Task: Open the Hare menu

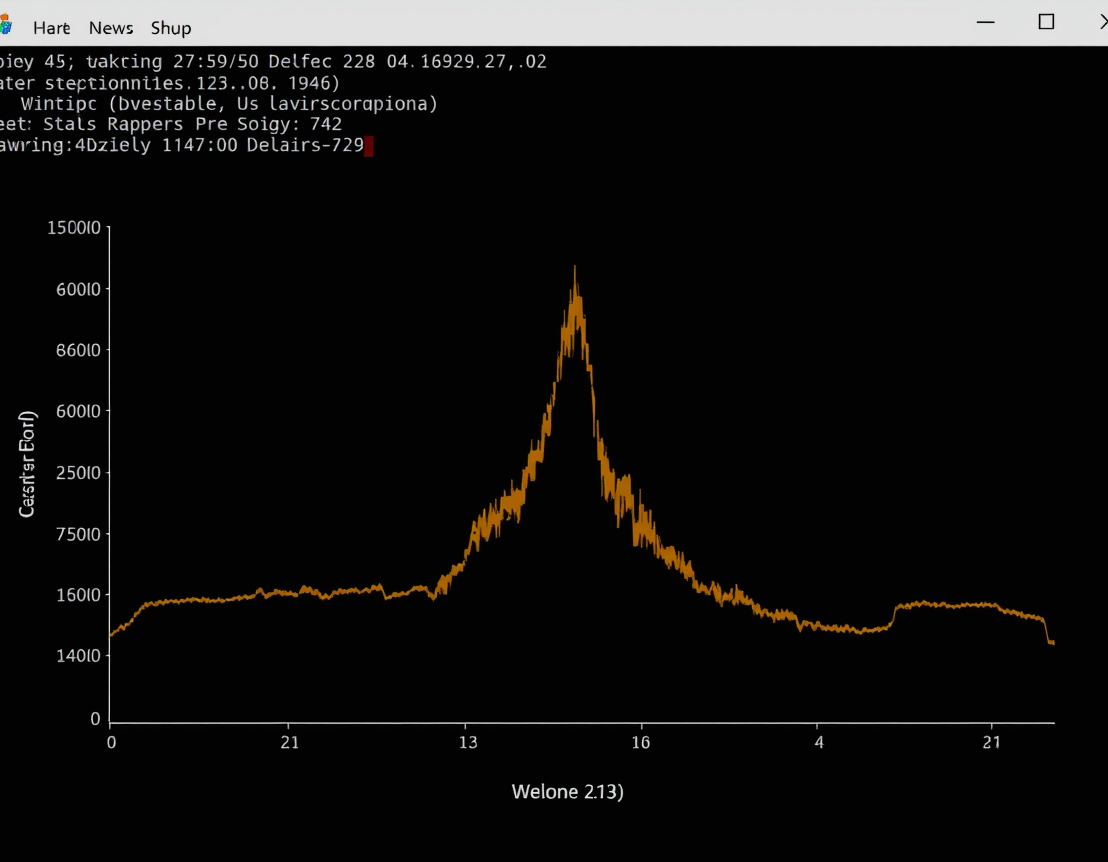Action: (x=51, y=28)
